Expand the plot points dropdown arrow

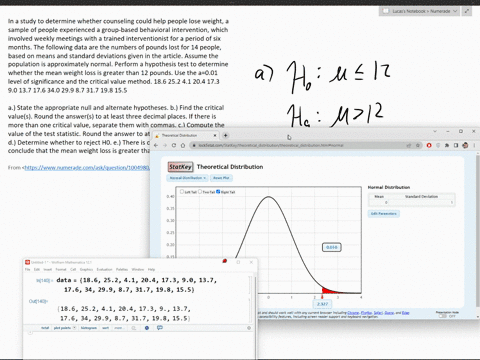(74, 328)
